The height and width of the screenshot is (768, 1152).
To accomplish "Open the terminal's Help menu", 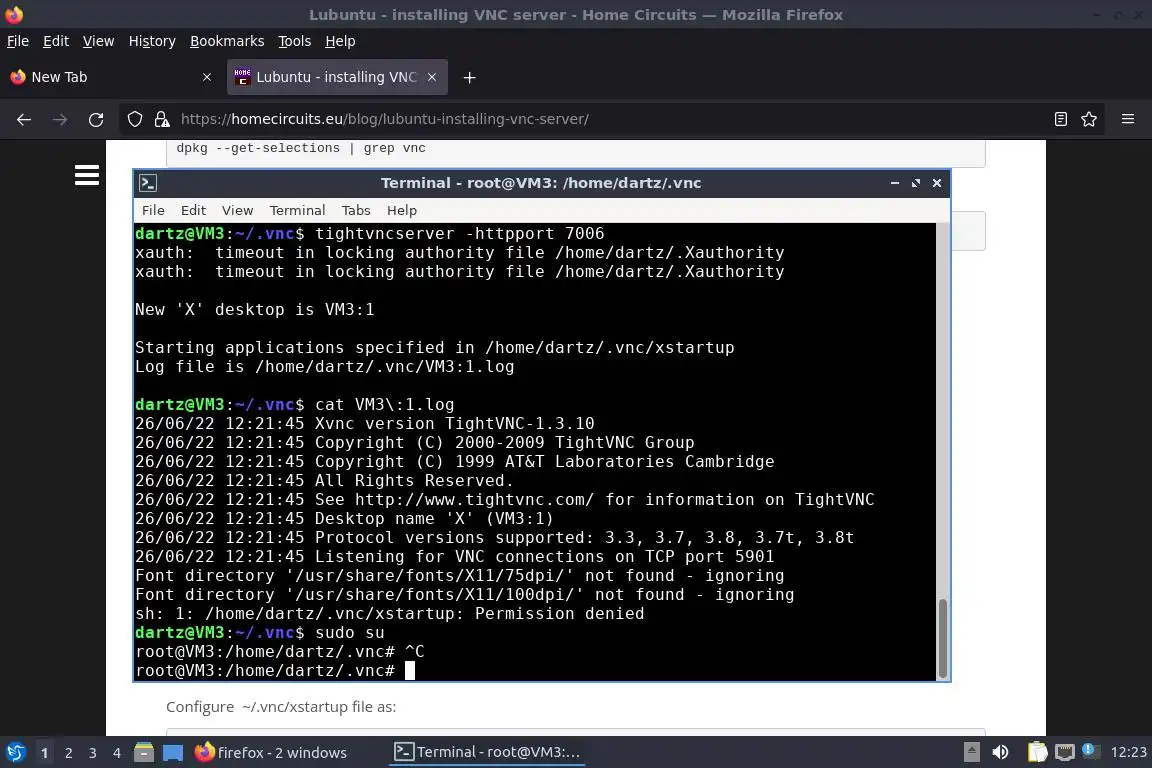I will 402,210.
